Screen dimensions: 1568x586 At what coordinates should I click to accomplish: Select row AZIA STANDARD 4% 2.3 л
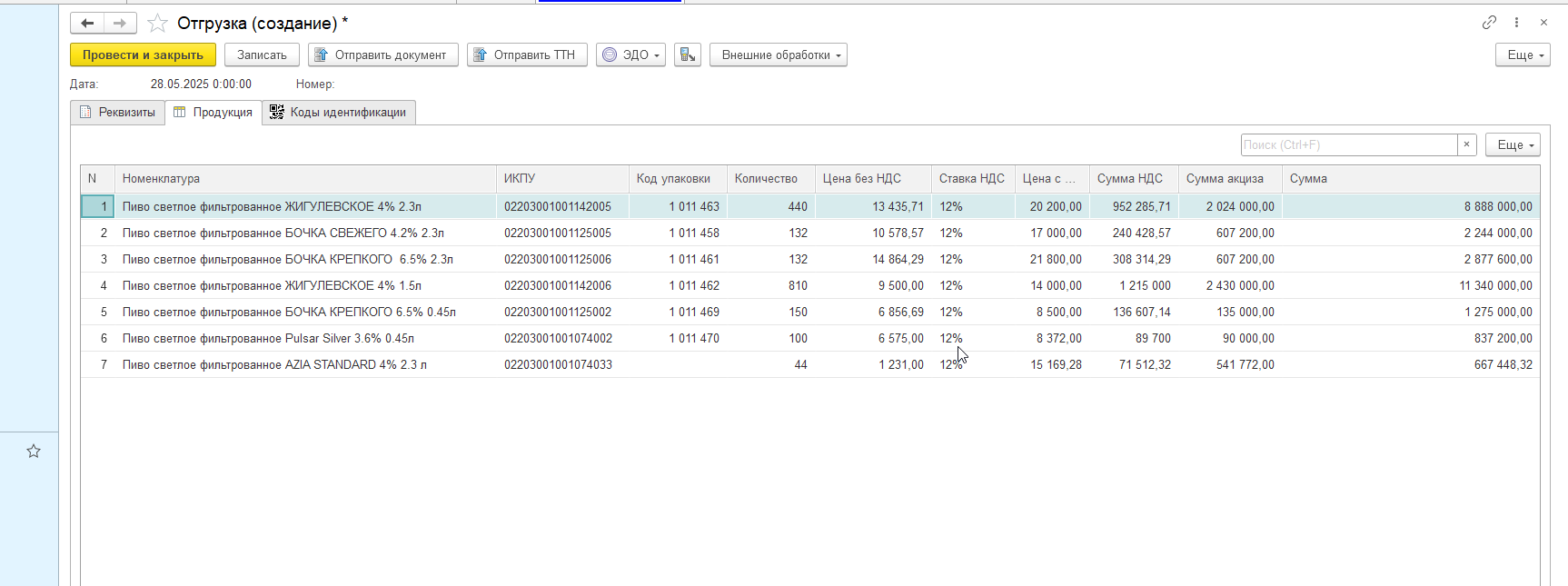(x=810, y=364)
